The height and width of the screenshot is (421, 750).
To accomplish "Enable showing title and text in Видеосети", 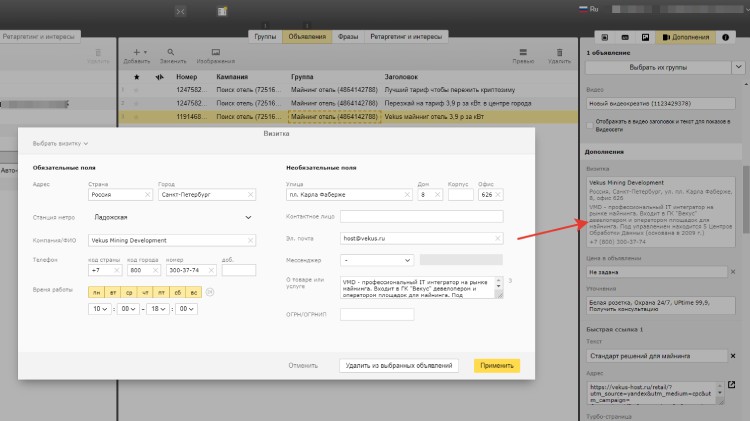I will click(x=588, y=126).
